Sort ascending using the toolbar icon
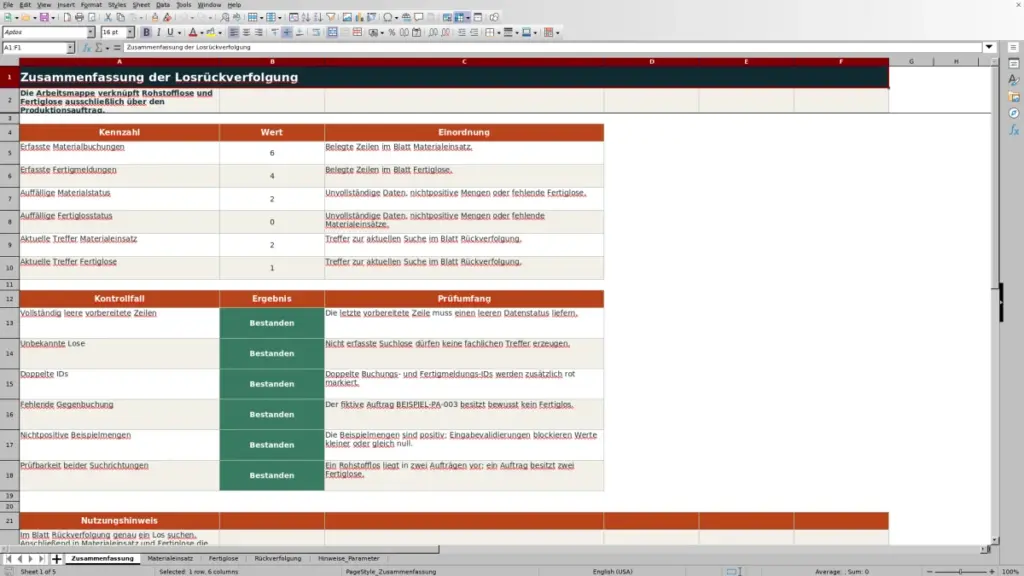Viewport: 1024px width, 576px height. click(306, 18)
